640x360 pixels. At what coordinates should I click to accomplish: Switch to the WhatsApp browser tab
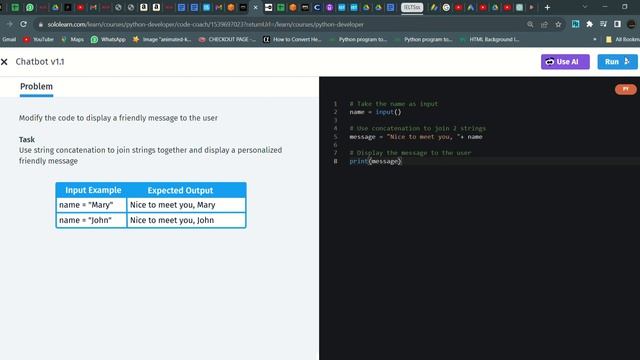pos(30,7)
